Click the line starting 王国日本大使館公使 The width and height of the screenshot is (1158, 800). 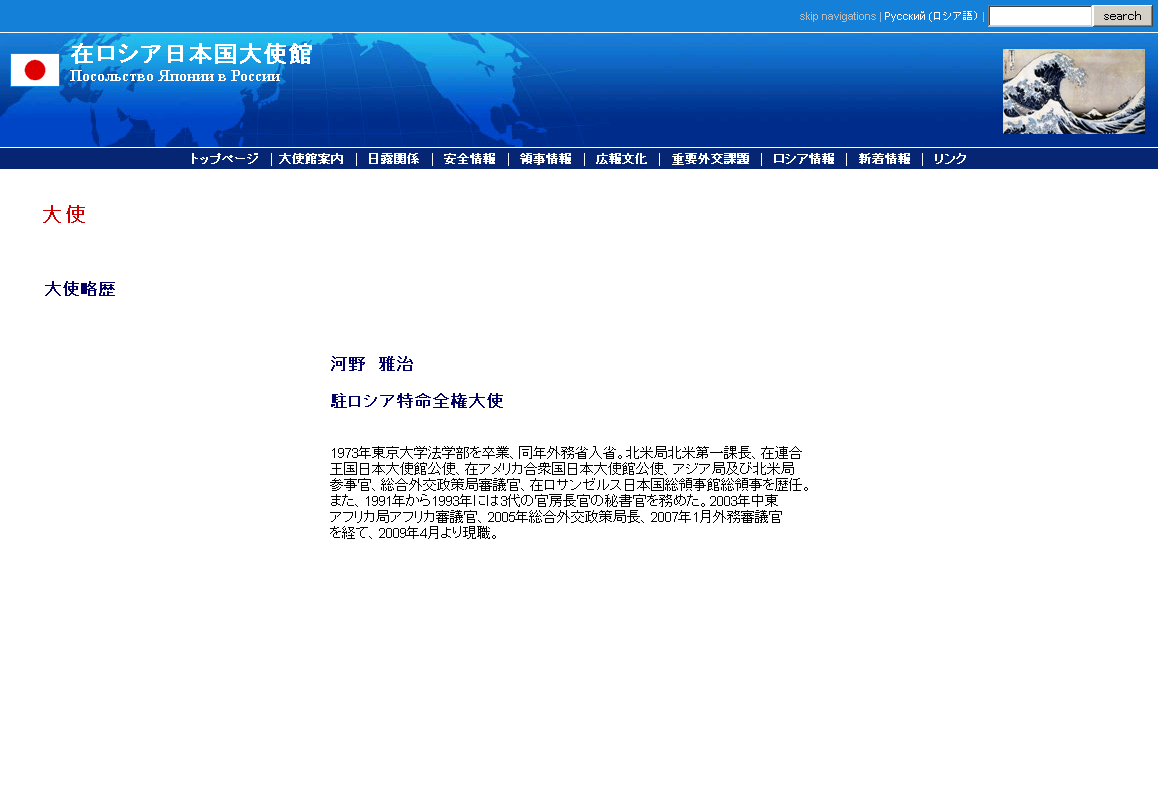tap(562, 469)
